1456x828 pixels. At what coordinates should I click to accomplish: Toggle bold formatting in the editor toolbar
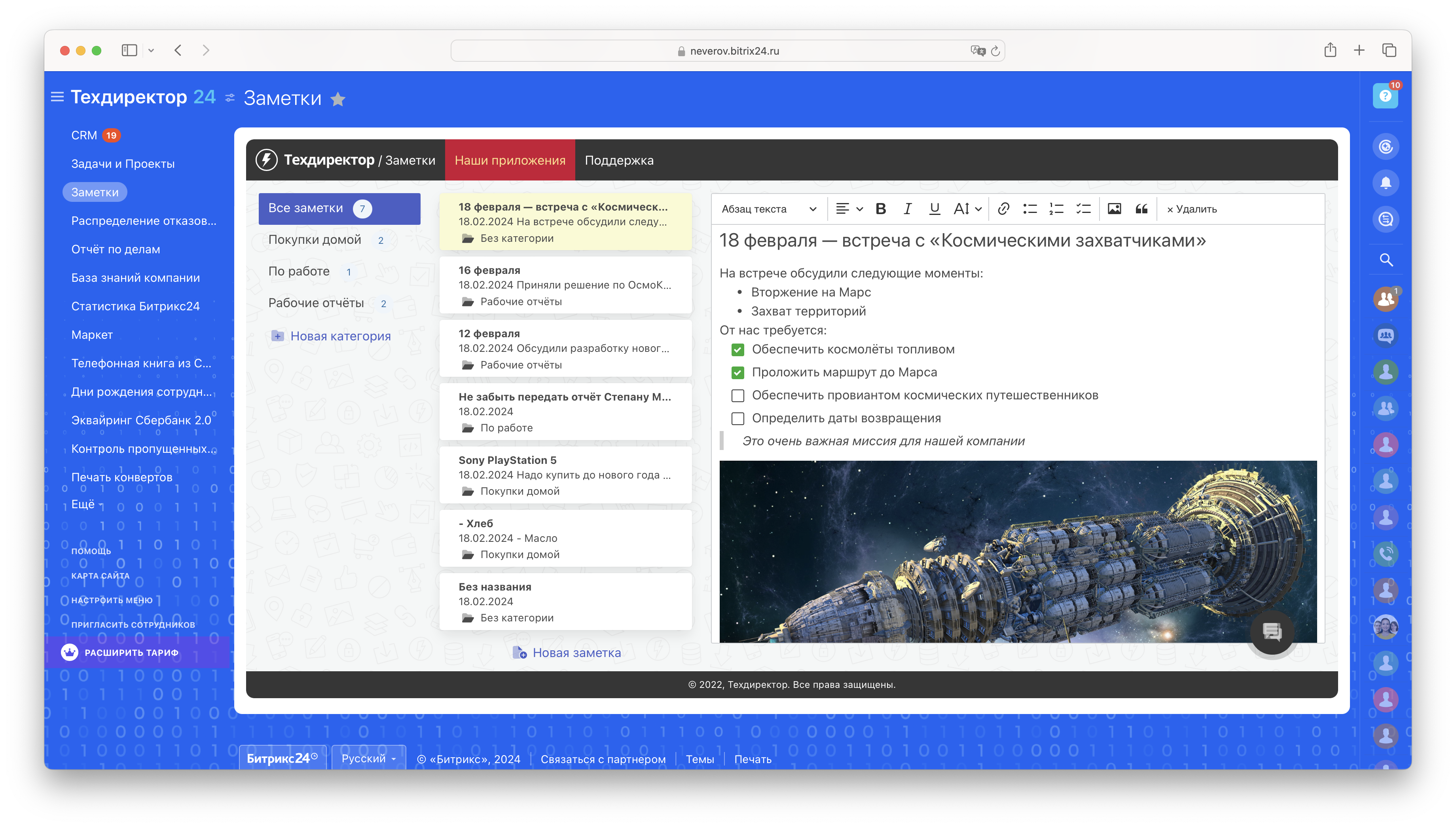pos(881,209)
